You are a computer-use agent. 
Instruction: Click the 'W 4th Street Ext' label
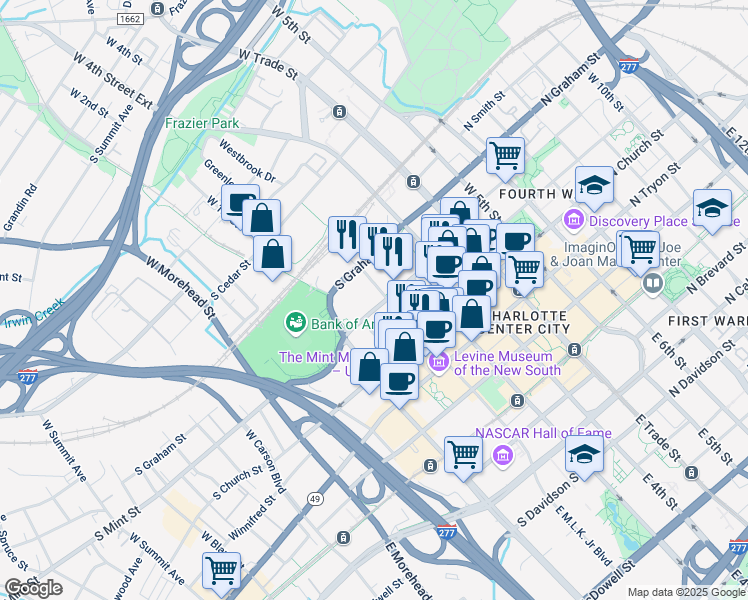coord(113,80)
